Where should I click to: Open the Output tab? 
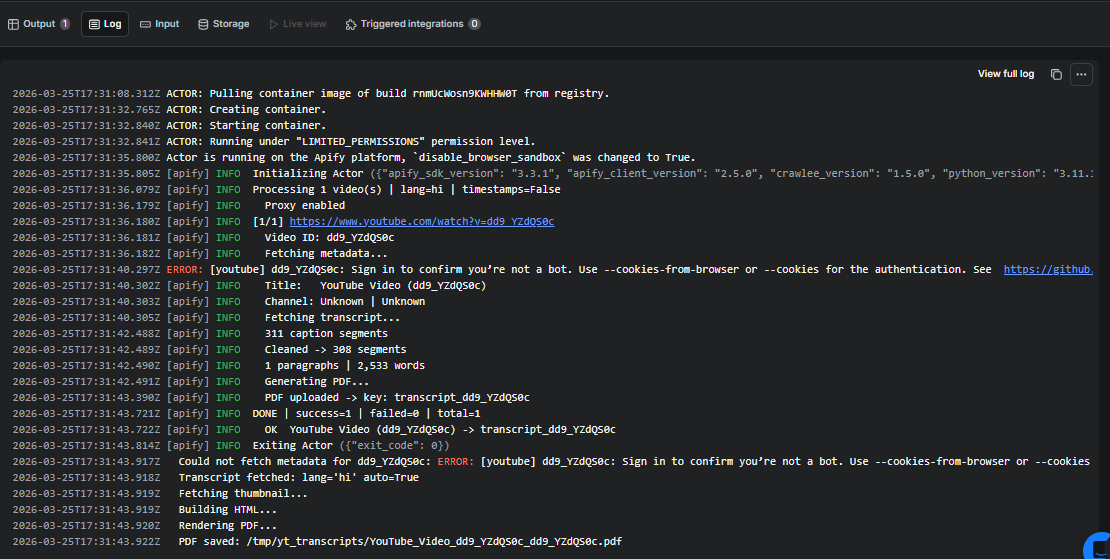(x=39, y=24)
